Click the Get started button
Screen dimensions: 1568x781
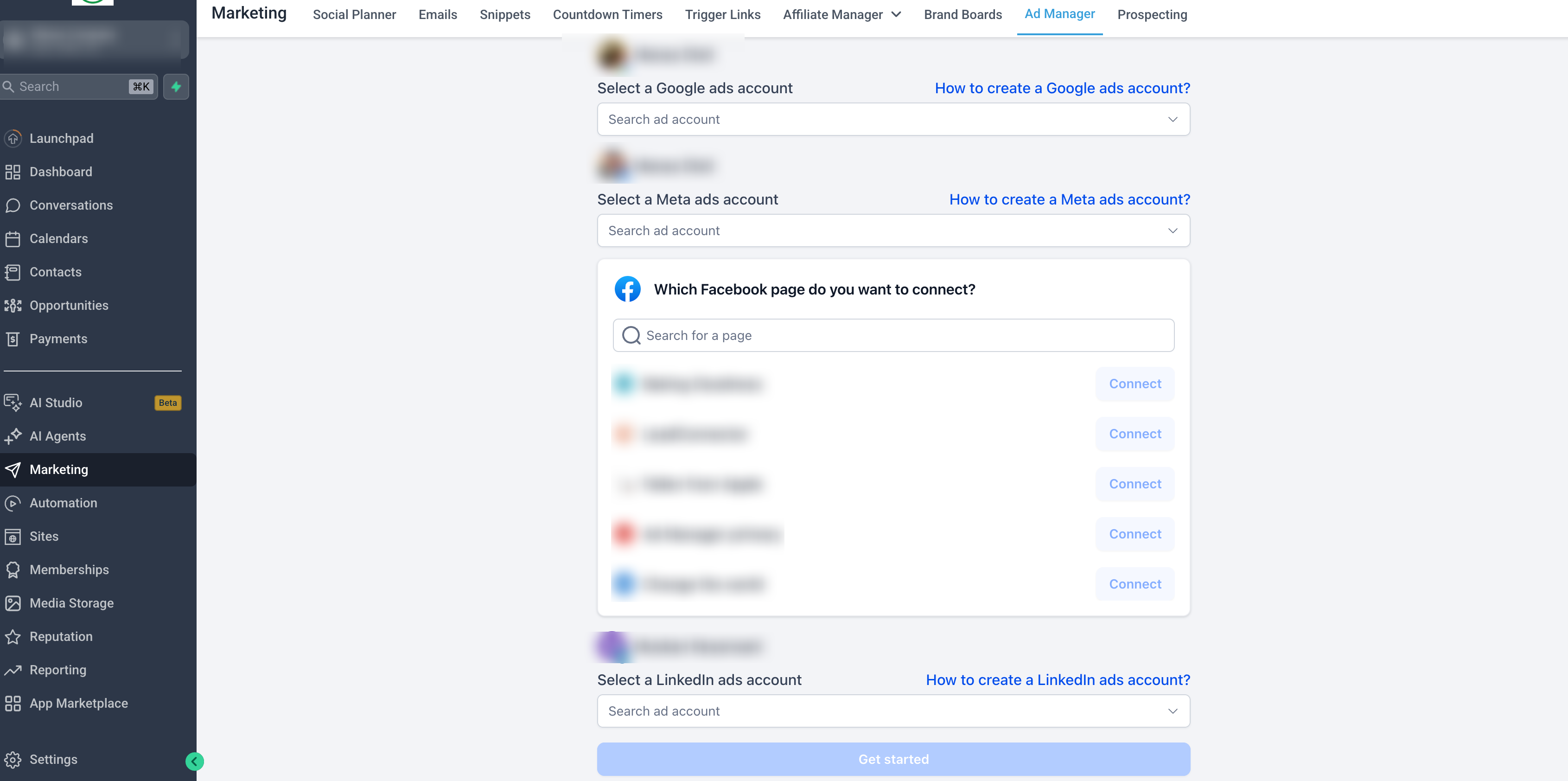pyautogui.click(x=893, y=759)
